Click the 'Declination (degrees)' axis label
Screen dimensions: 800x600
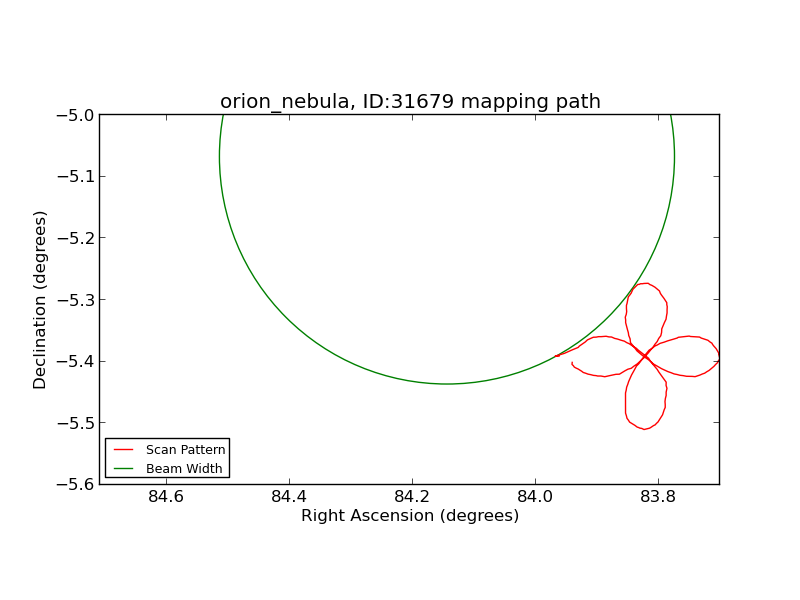pyautogui.click(x=39, y=300)
